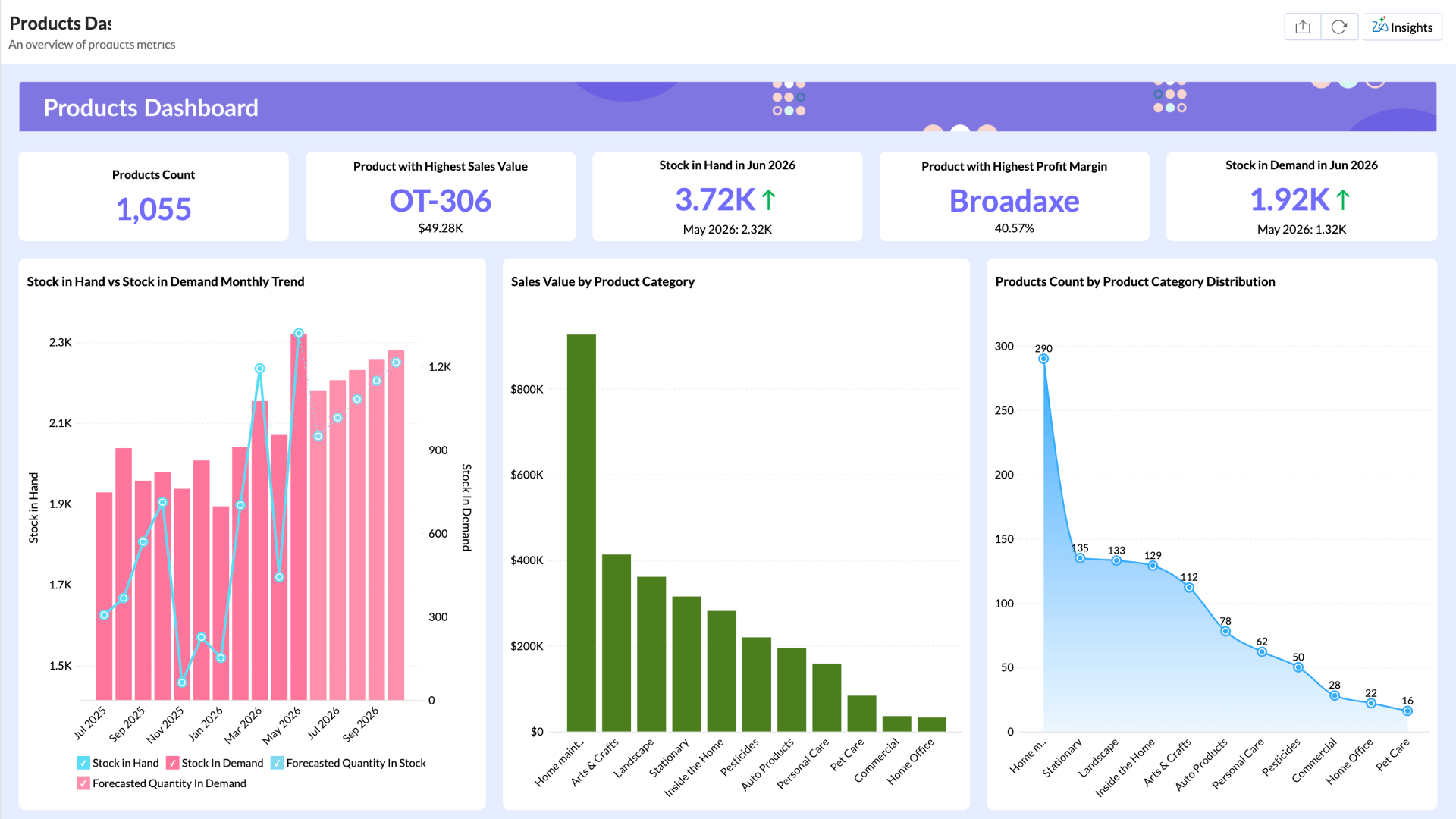Viewport: 1456px width, 819px height.
Task: Click the May 2026: 2.32K comparison text
Action: coord(727,229)
